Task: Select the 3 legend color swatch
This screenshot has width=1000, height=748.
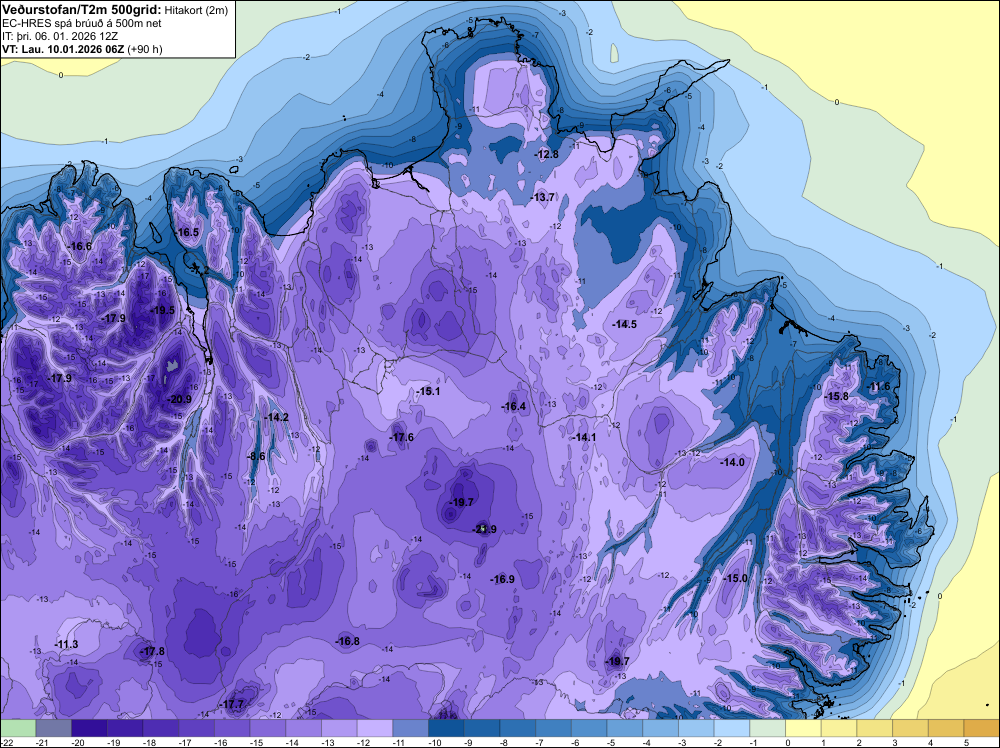Action: pos(911,728)
